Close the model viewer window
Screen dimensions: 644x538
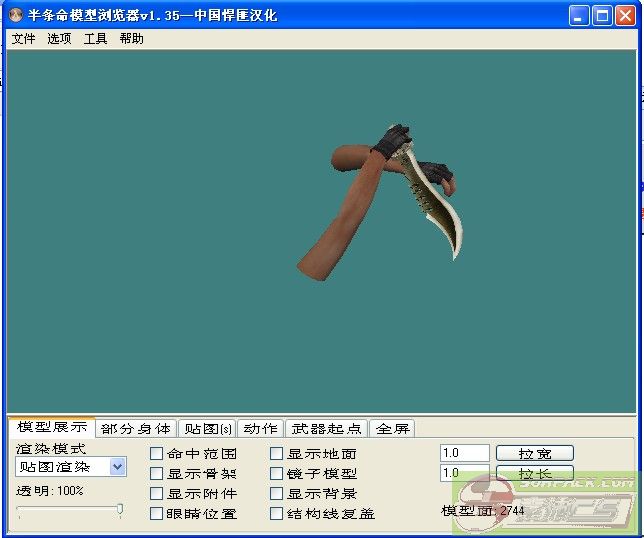pyautogui.click(x=625, y=16)
